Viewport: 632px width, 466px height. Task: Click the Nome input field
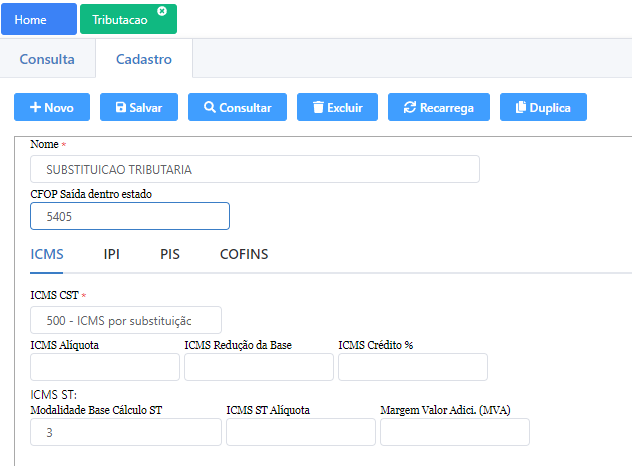tap(255, 169)
